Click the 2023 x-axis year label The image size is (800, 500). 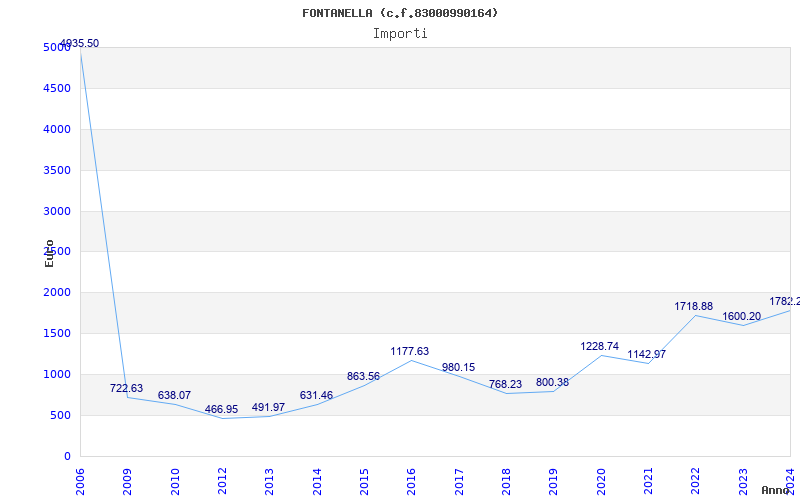coord(742,482)
